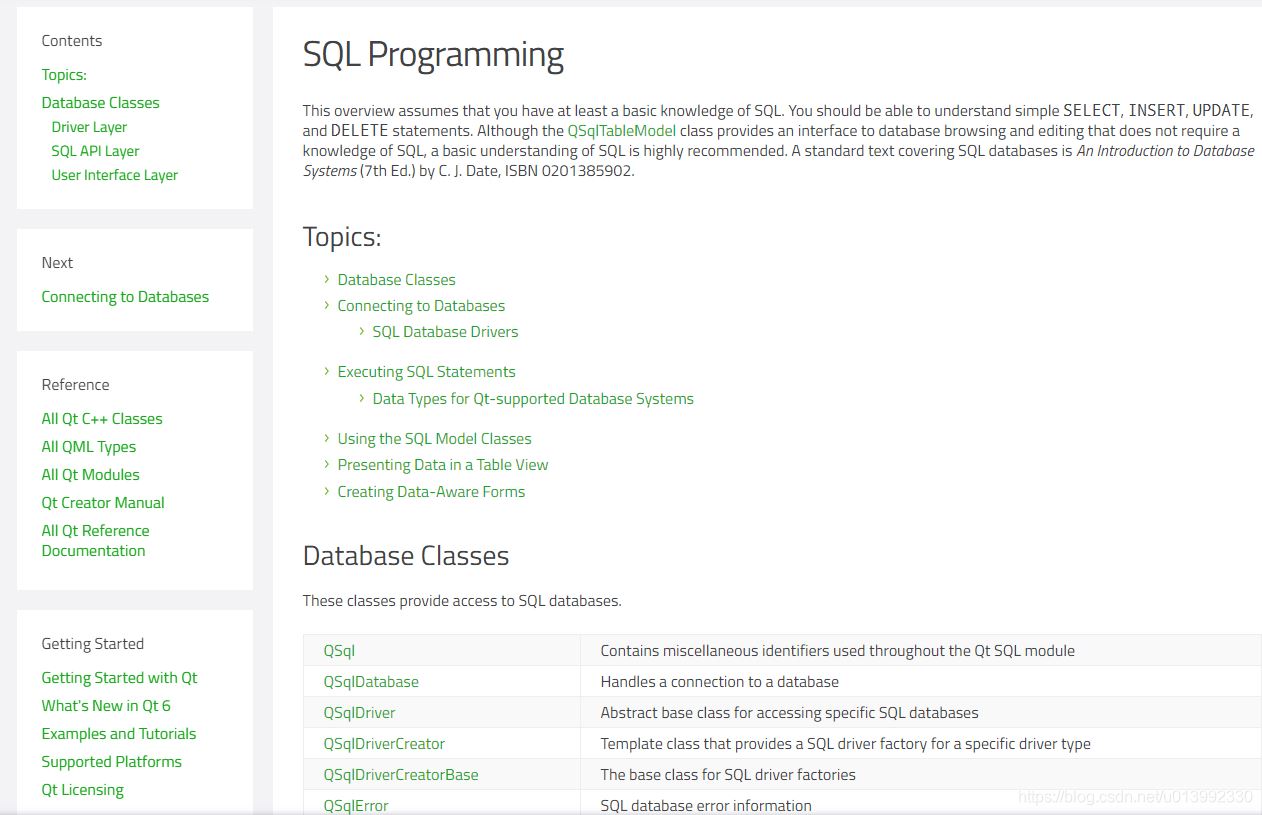
Task: Open What's New in Qt 6
Action: tap(106, 706)
